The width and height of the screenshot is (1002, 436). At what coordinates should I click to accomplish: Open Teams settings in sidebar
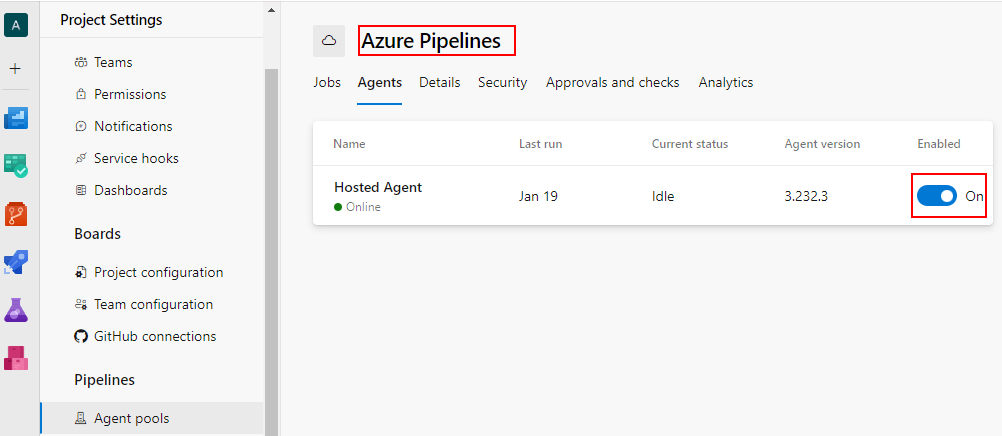click(x=113, y=62)
